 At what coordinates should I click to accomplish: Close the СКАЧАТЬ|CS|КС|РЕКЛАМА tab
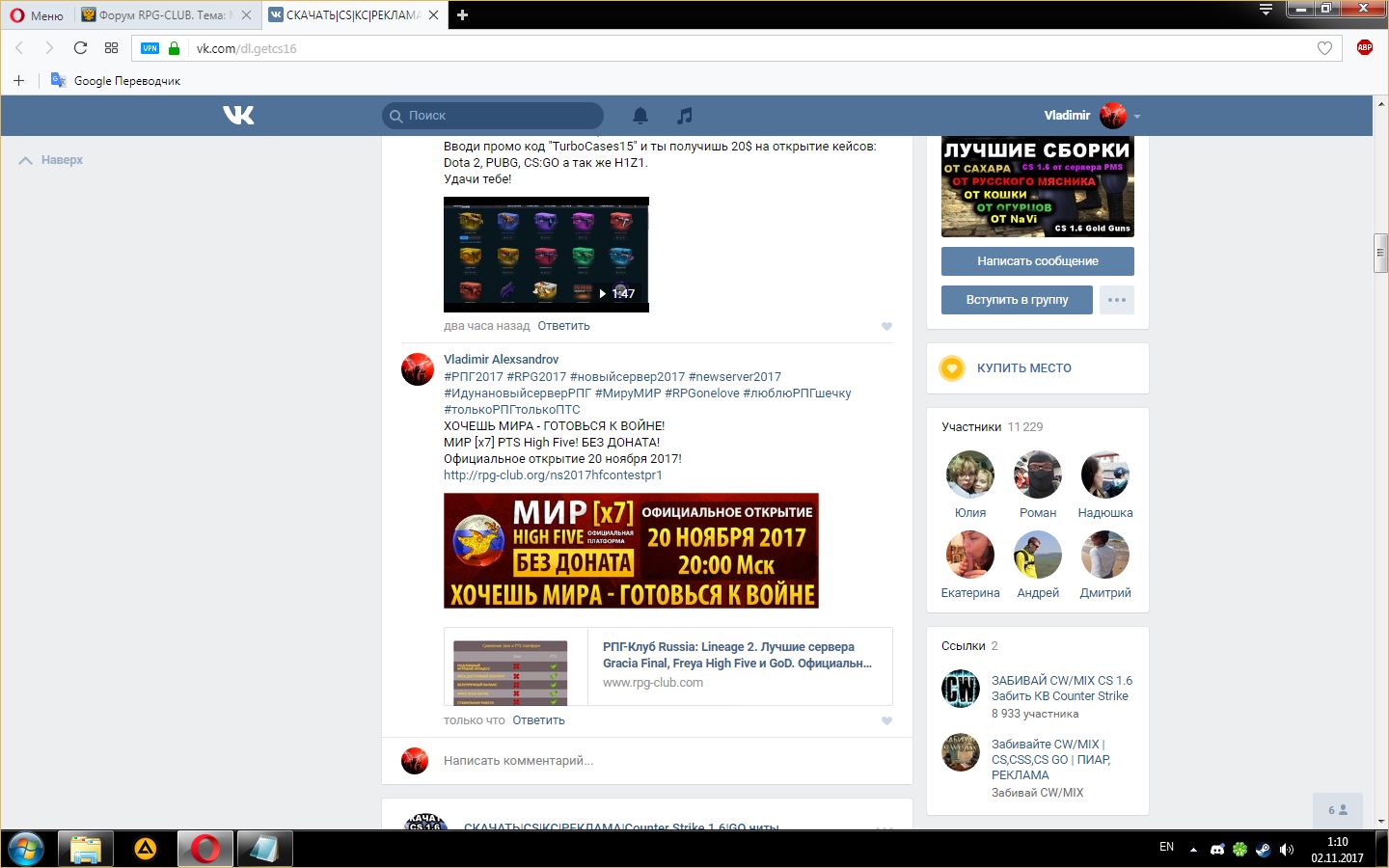point(433,15)
